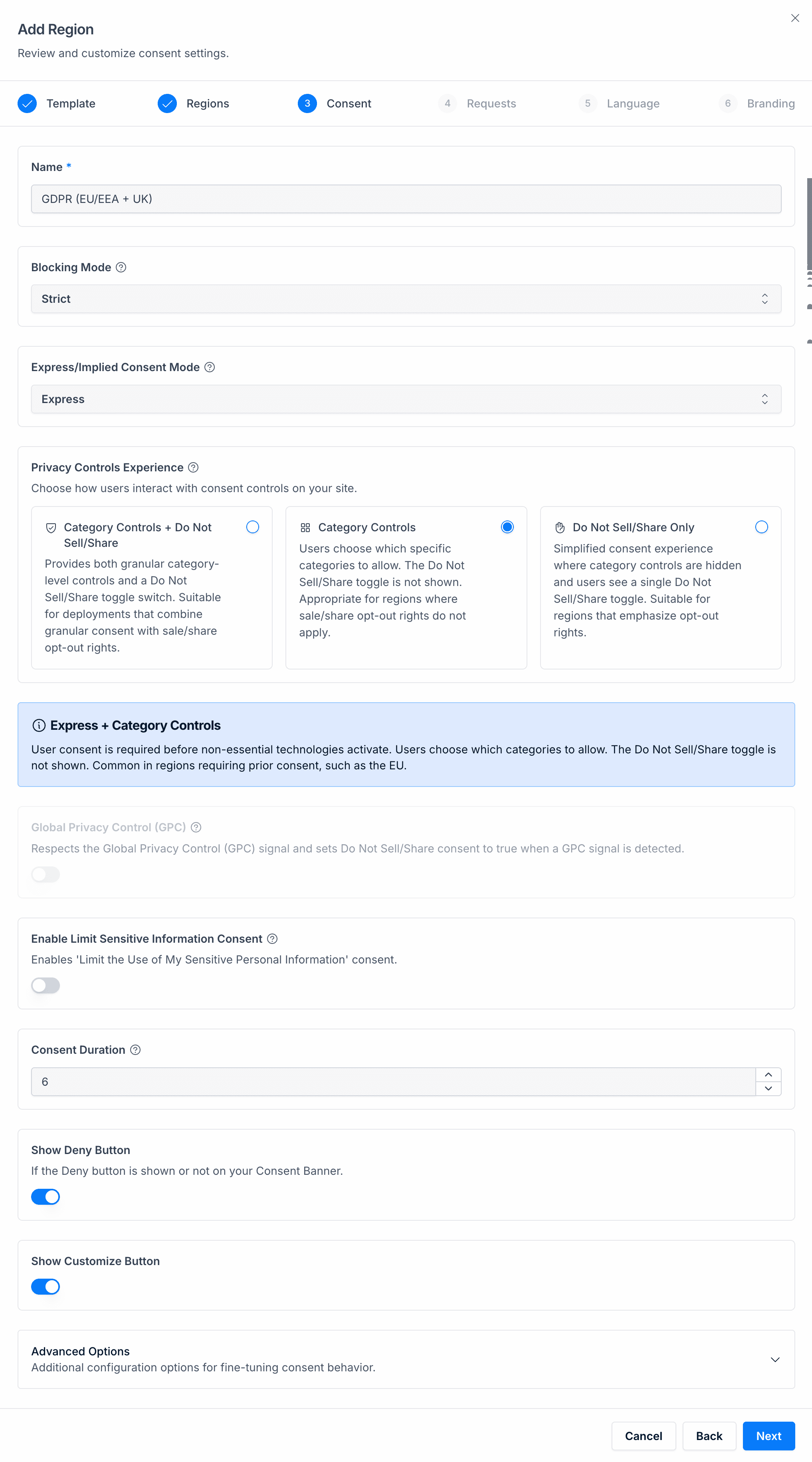This screenshot has width=812, height=1462.
Task: Increase Consent Duration with up arrow
Action: pos(768,1075)
